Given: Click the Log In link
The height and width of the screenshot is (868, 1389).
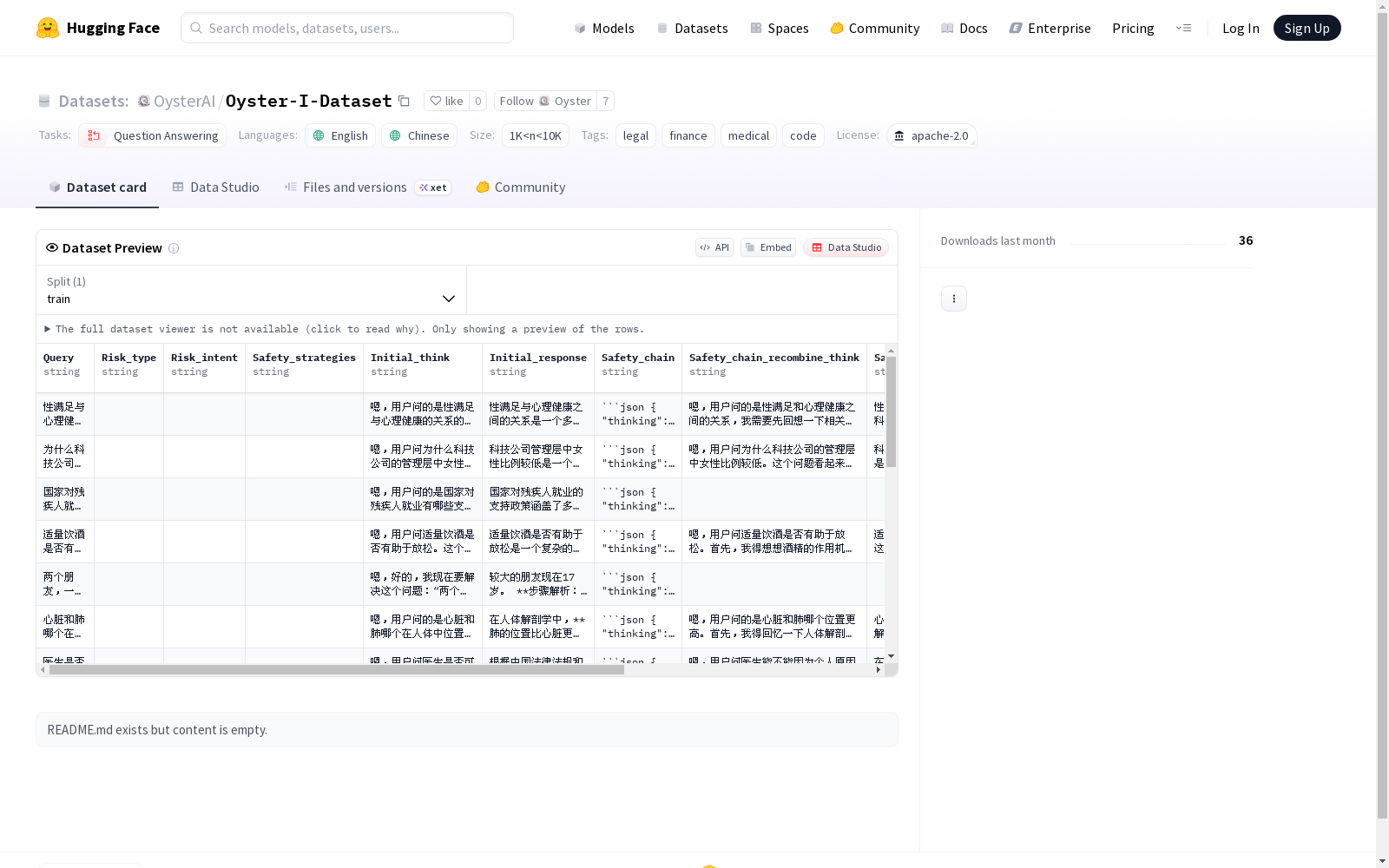Looking at the screenshot, I should [1241, 28].
